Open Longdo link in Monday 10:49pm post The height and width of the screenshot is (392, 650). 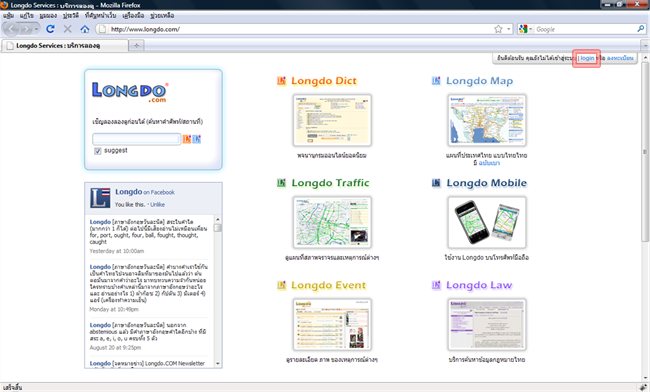point(100,267)
